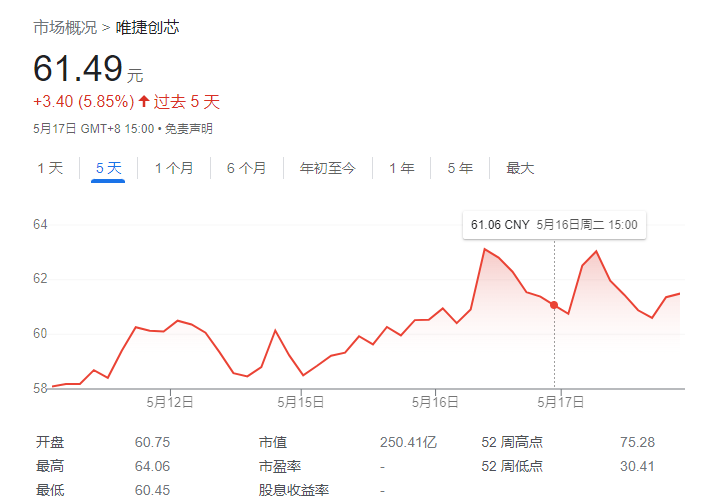Switch to the 1 个月 tab
Image resolution: width=706 pixels, height=503 pixels.
(174, 168)
